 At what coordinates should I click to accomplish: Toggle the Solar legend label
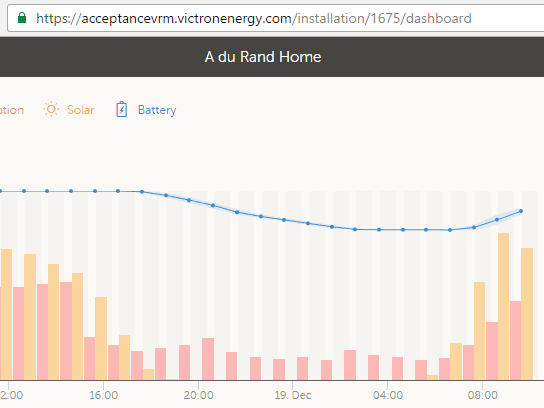80,110
